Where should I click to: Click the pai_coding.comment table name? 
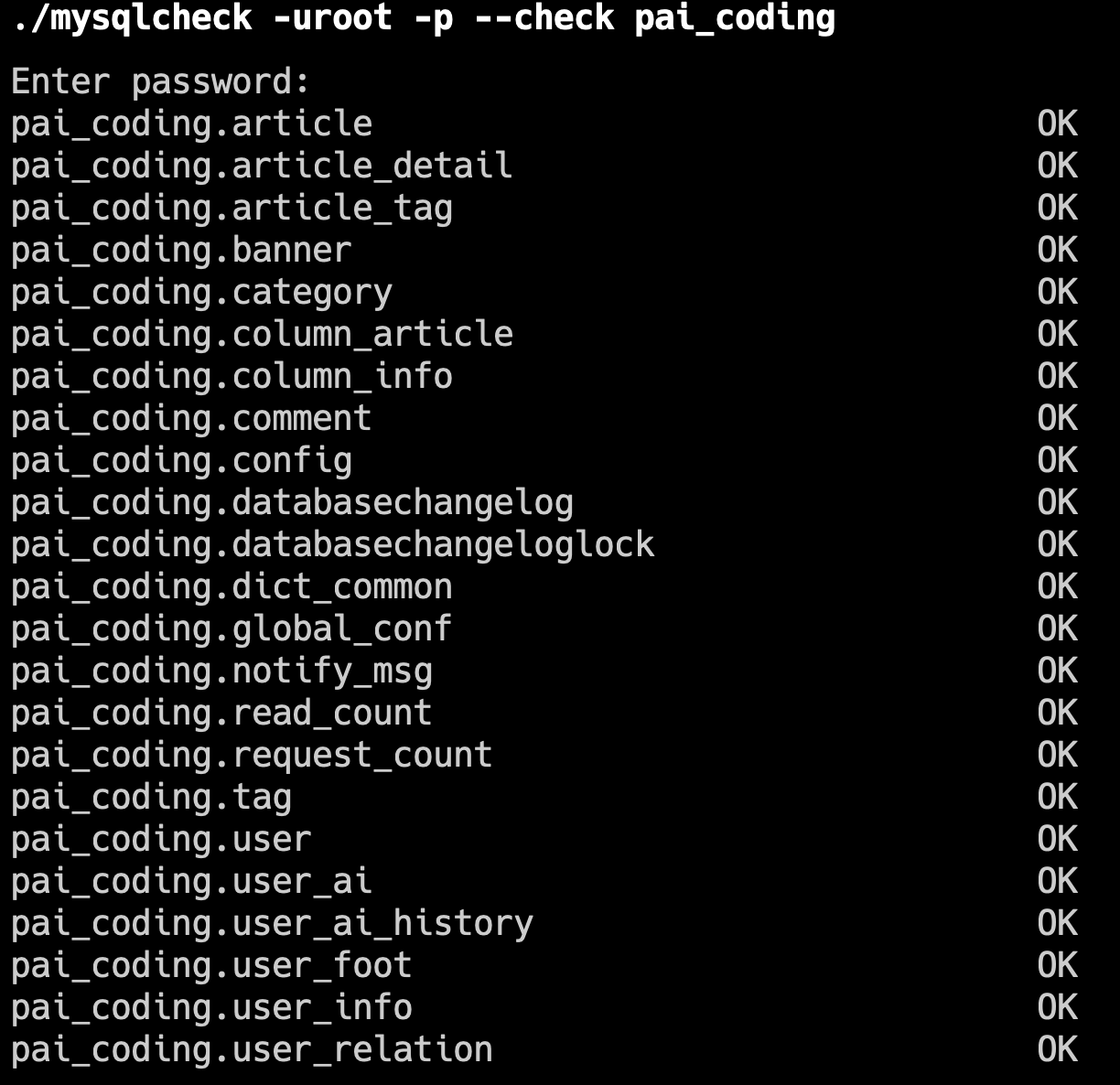pos(191,418)
